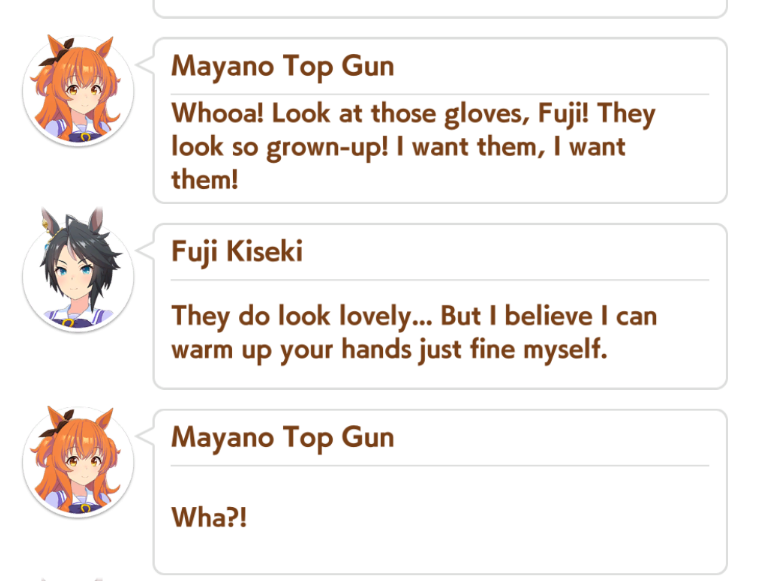Tap the "Wha?!" reply text
The height and width of the screenshot is (581, 763).
(x=209, y=517)
